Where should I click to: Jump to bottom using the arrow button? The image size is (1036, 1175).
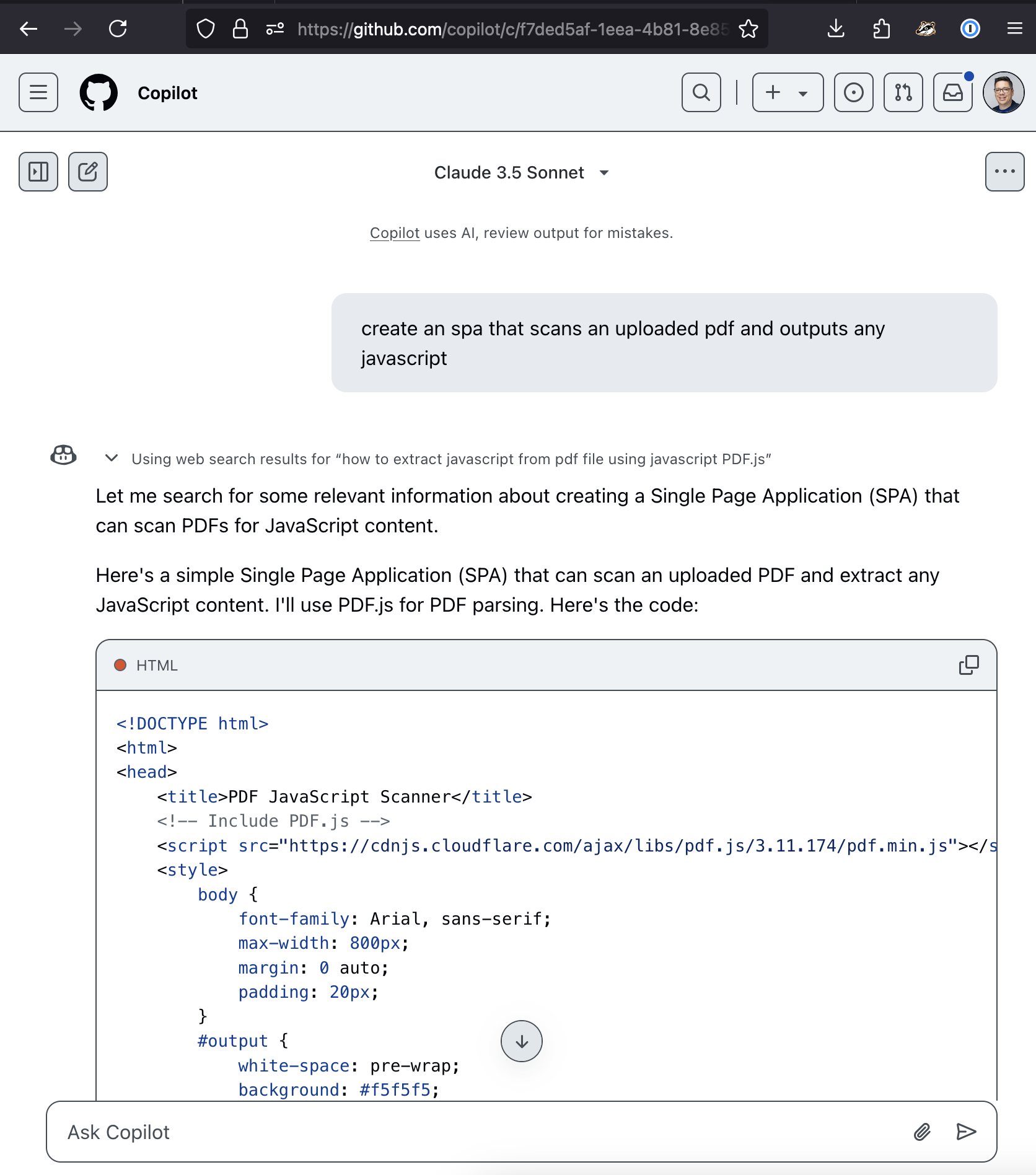[520, 1042]
